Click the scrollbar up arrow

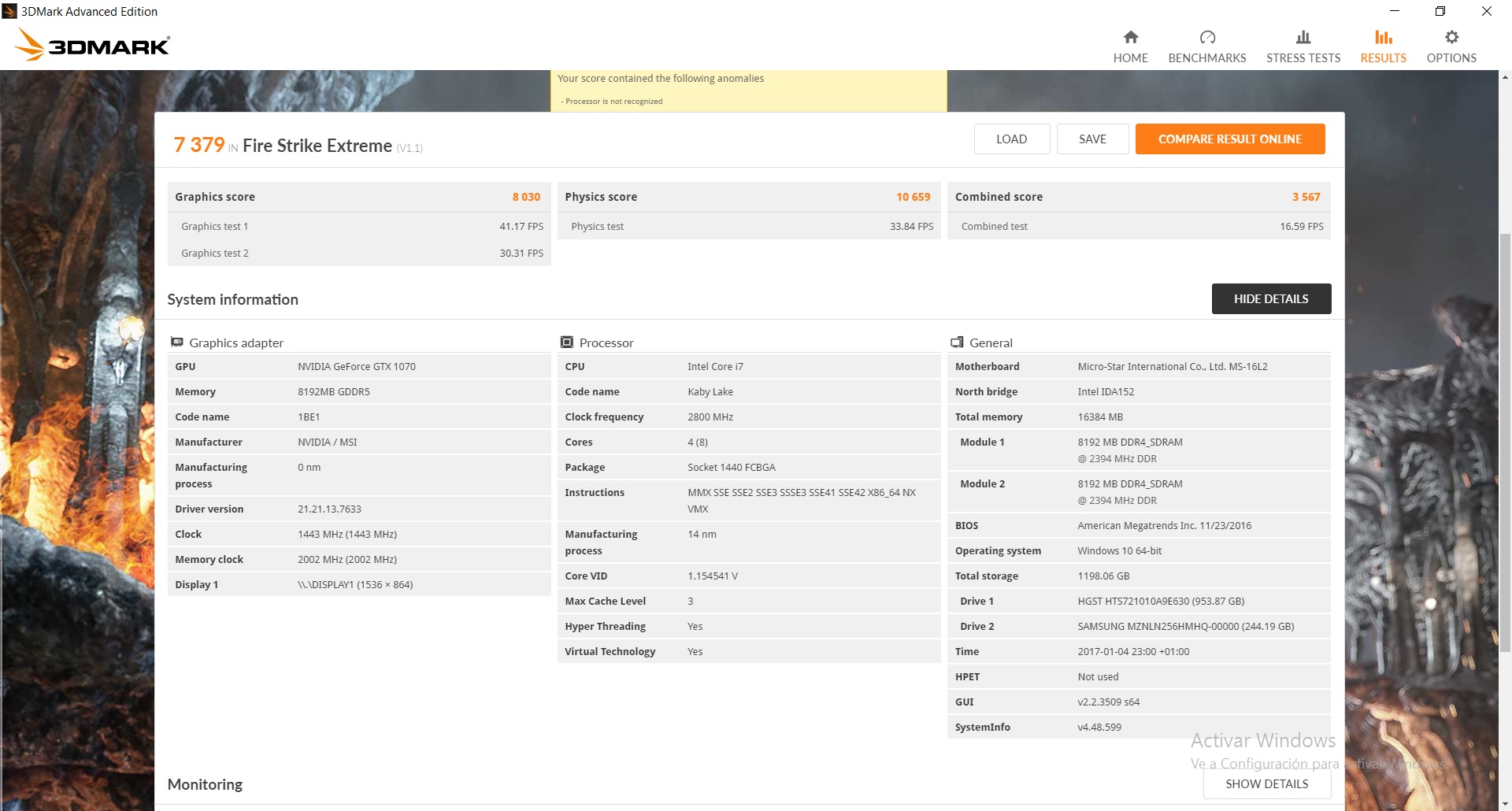coord(1505,77)
